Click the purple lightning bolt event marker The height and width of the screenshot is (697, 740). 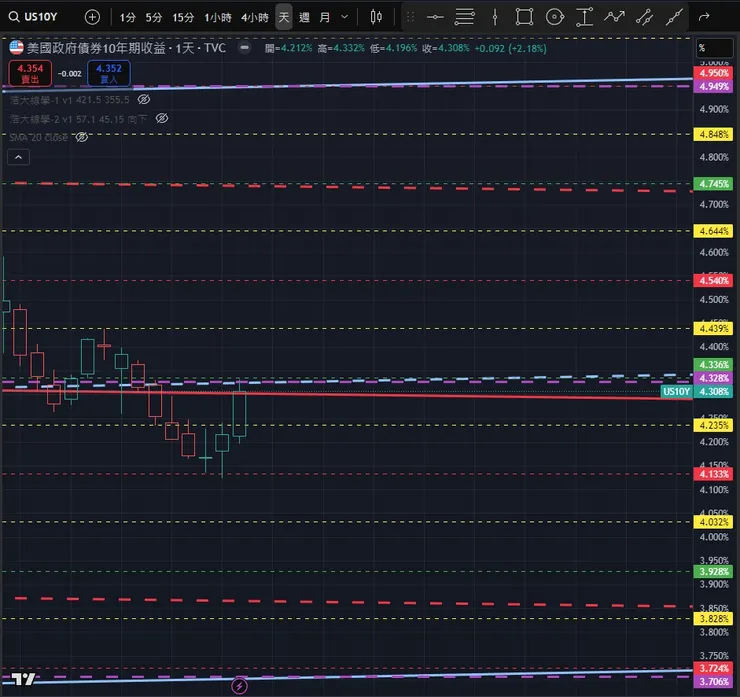point(239,686)
